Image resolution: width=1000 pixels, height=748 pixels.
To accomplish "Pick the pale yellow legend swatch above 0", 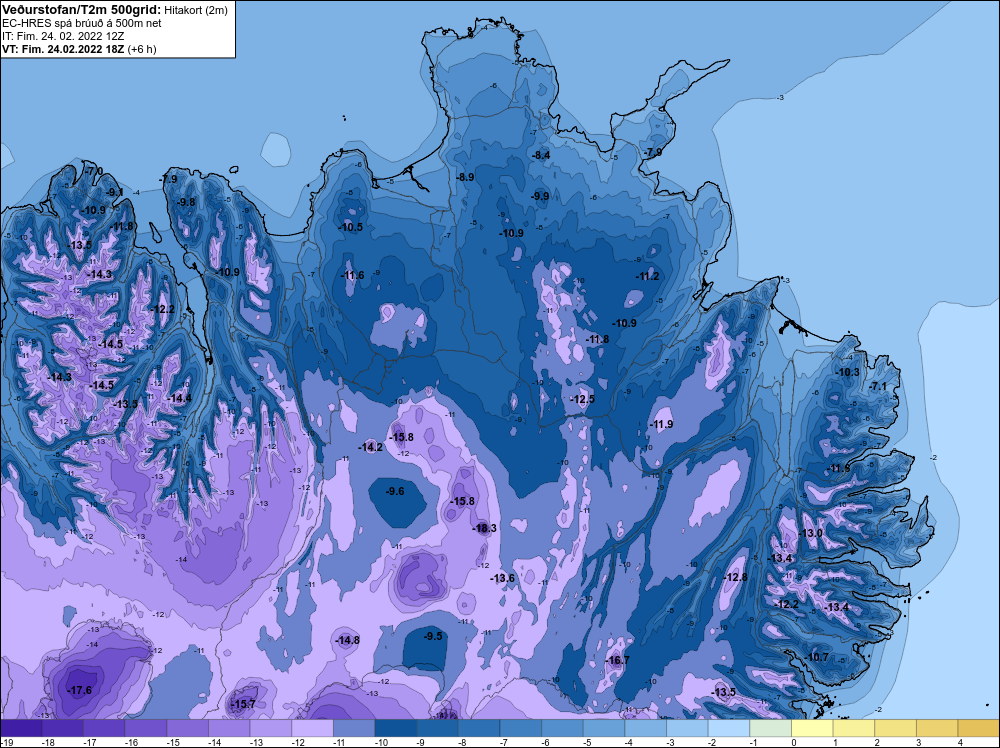I will [812, 728].
